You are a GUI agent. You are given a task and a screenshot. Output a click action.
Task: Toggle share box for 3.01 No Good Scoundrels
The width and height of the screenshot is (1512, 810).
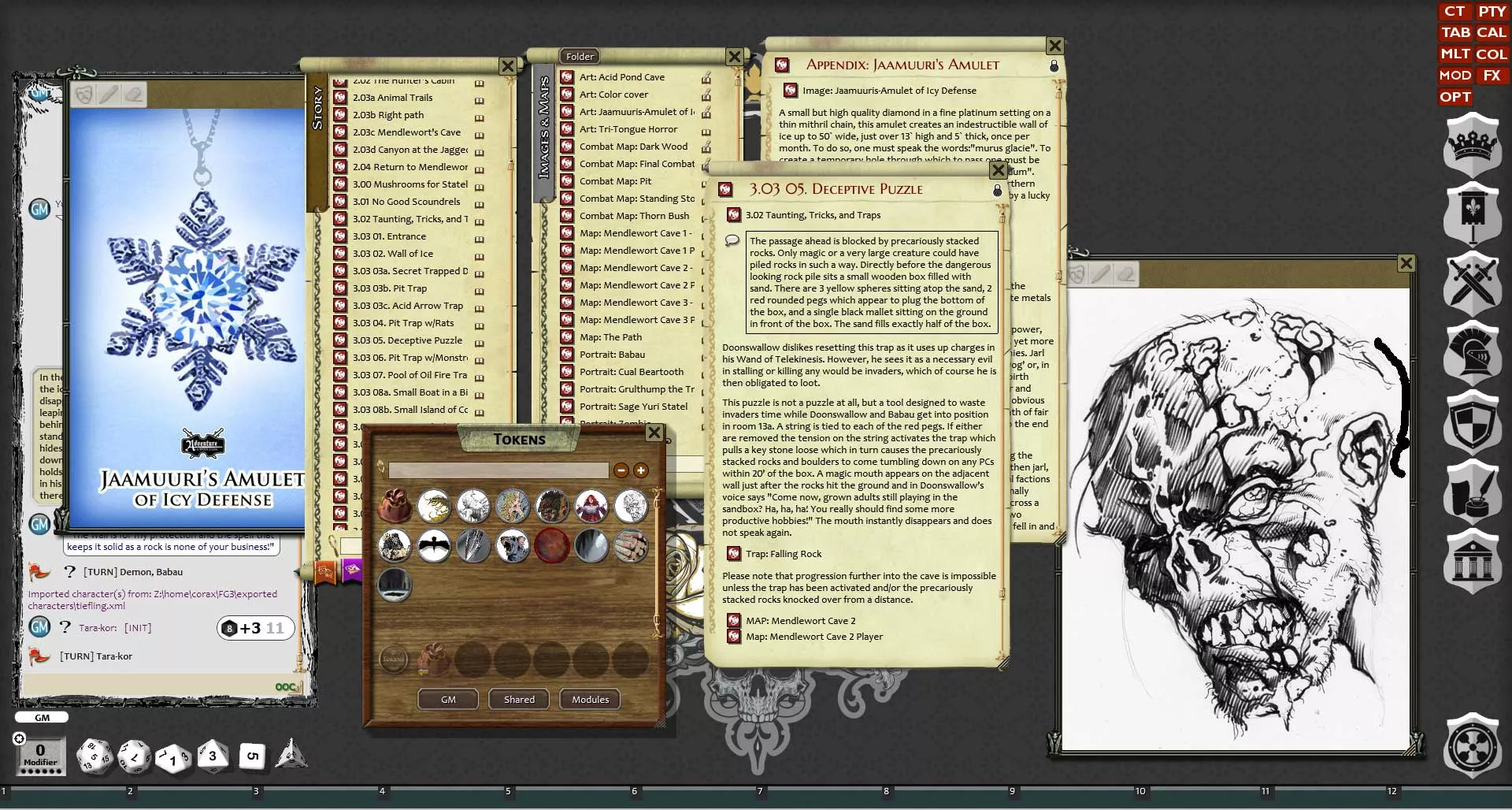(x=479, y=203)
